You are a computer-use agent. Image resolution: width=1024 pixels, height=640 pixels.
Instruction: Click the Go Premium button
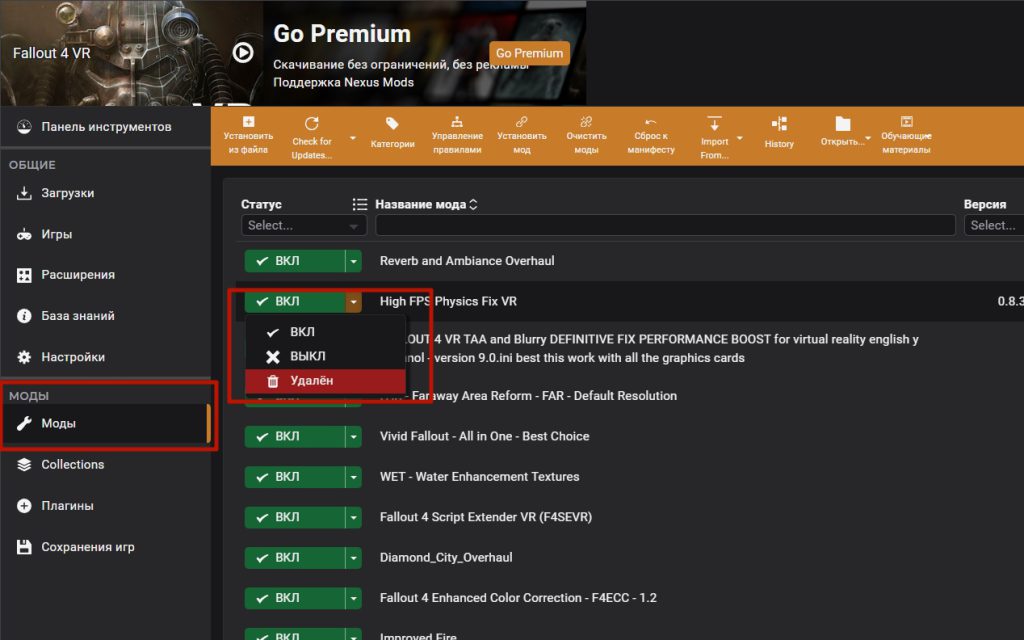coord(529,53)
